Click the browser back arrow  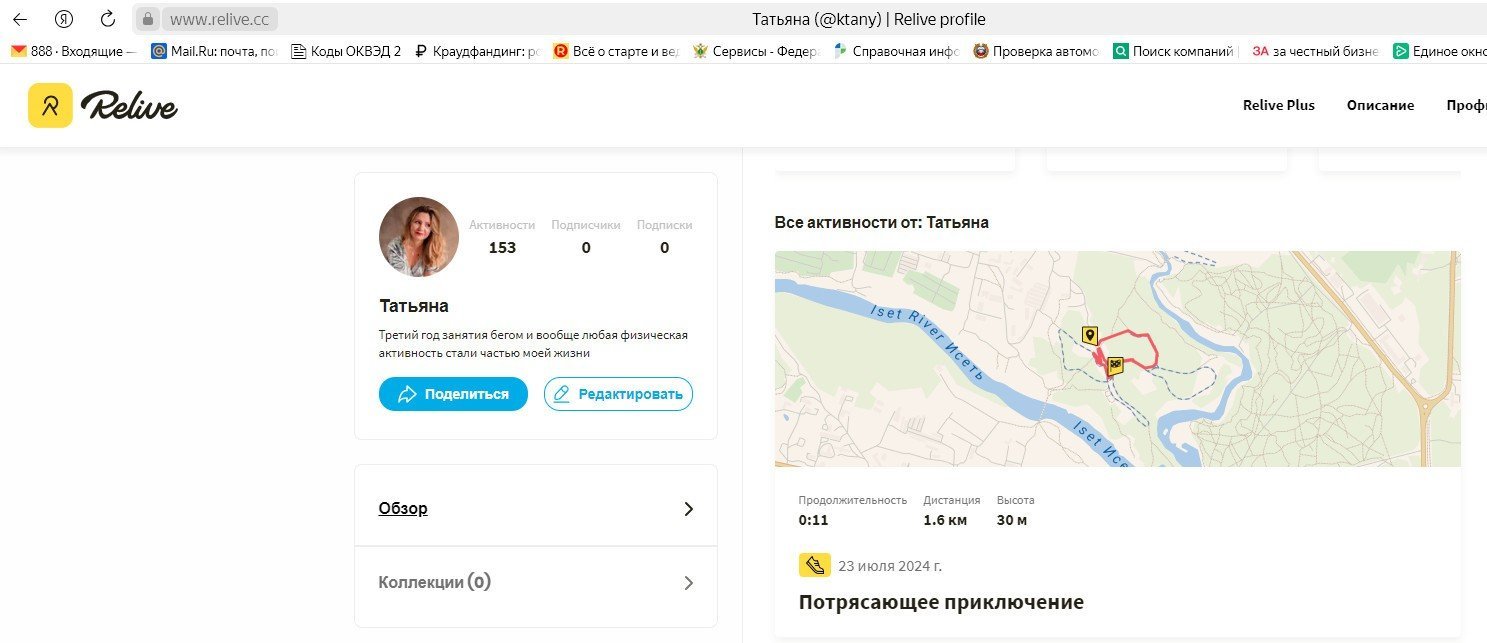pos(20,19)
